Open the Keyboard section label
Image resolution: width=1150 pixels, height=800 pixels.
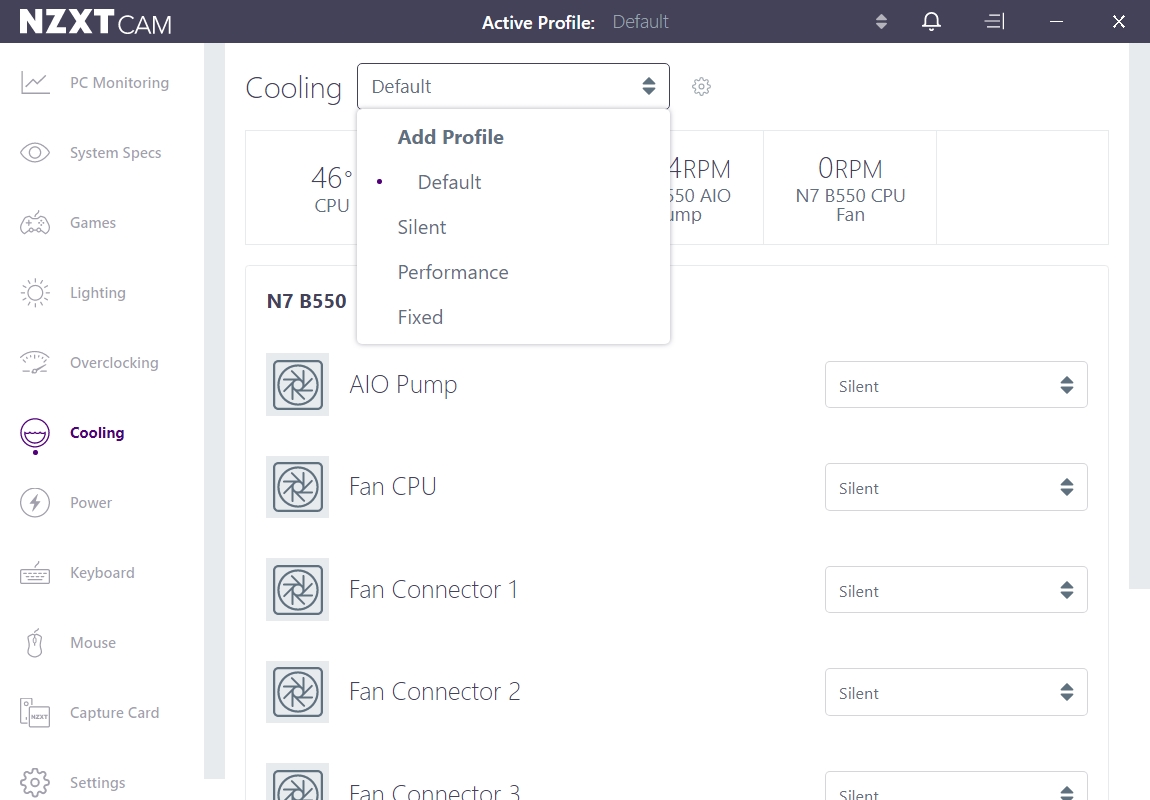click(102, 573)
